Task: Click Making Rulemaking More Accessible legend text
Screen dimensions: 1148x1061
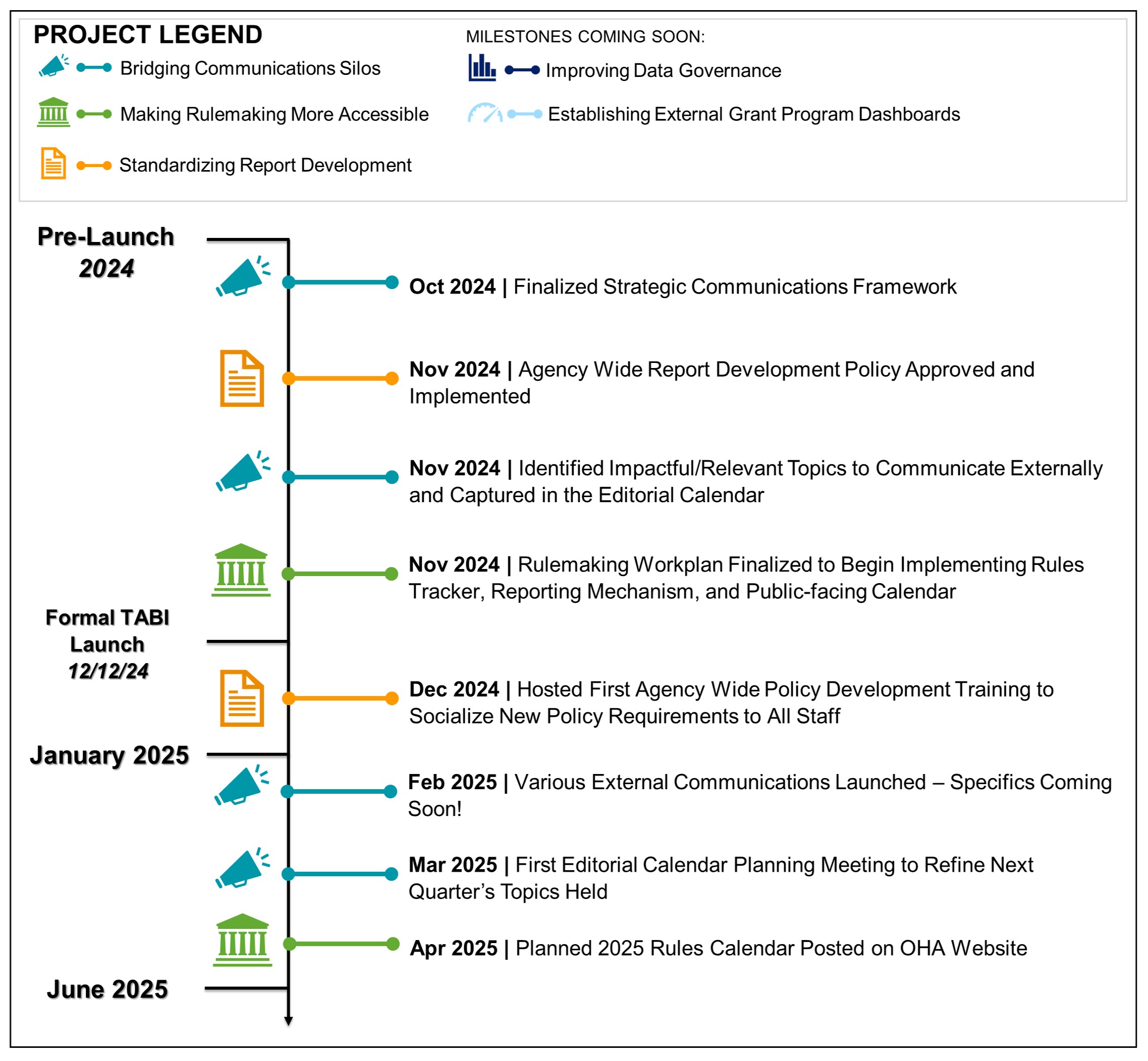Action: tap(274, 114)
